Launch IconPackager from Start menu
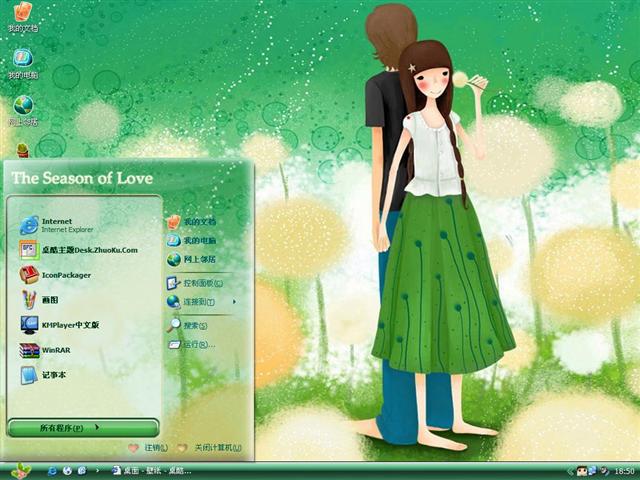Screen dimensions: 640x480 [x=56, y=275]
